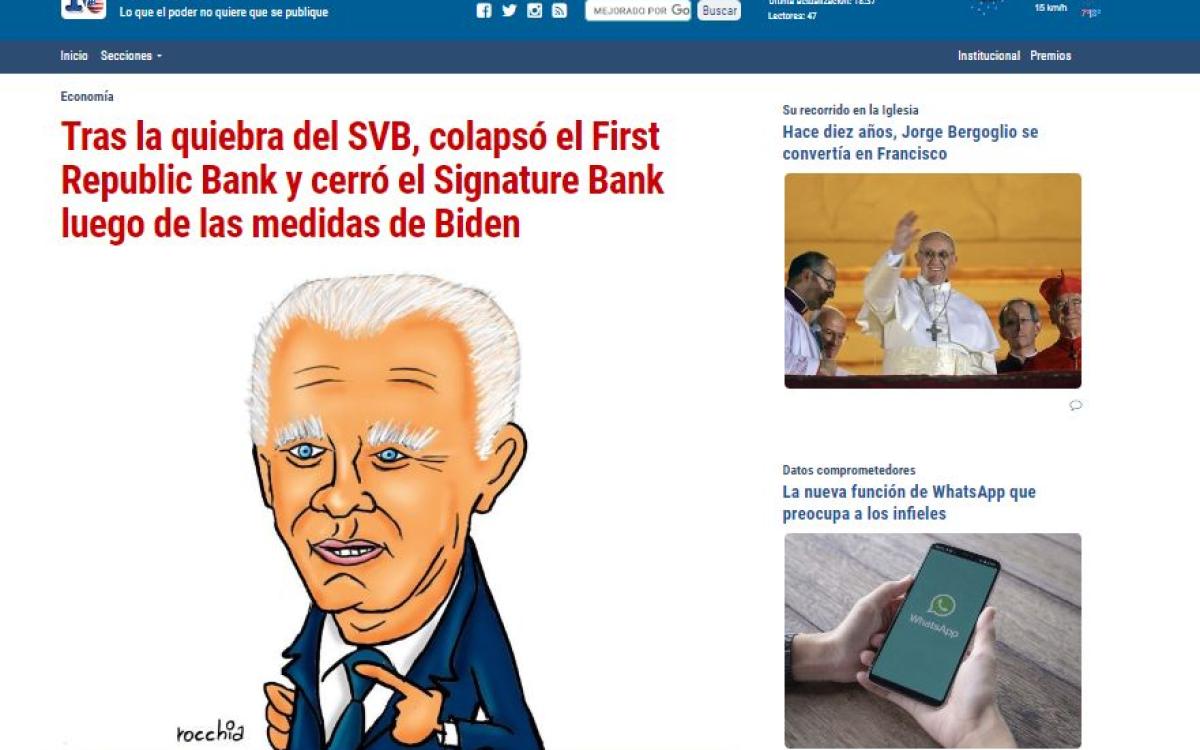The height and width of the screenshot is (750, 1200).
Task: Click the Pope Francis balcony photo
Action: 933,281
